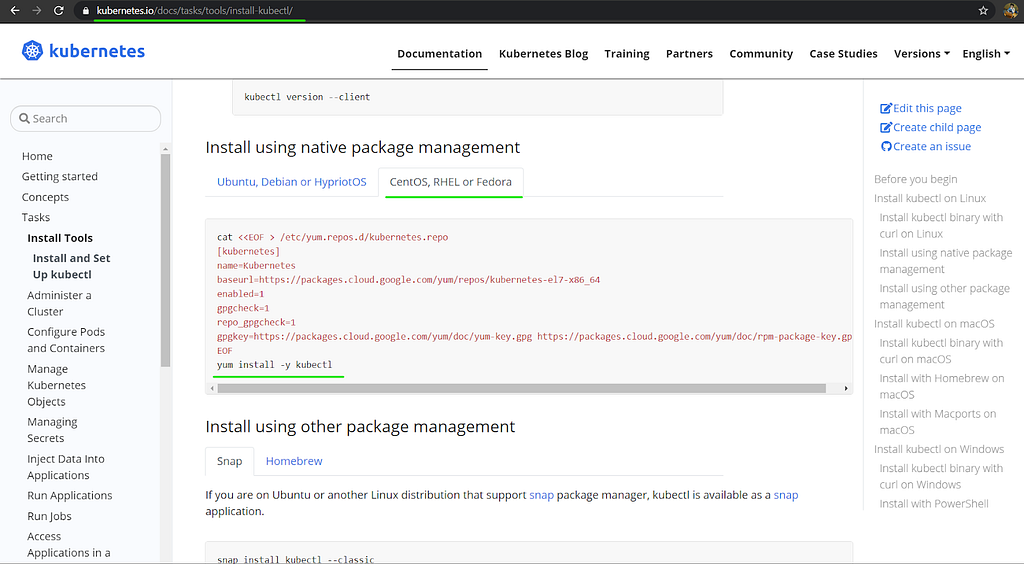The image size is (1024, 564).
Task: Click the padlock site security icon
Action: 86,11
